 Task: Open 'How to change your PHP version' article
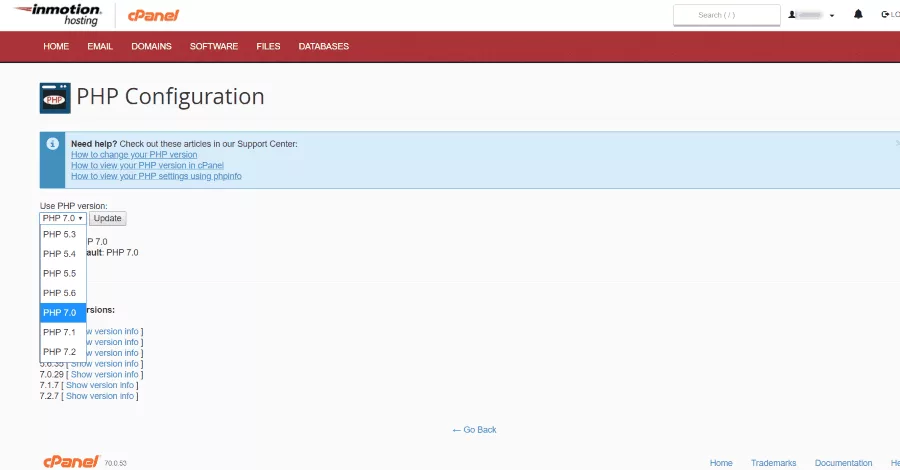click(x=134, y=154)
